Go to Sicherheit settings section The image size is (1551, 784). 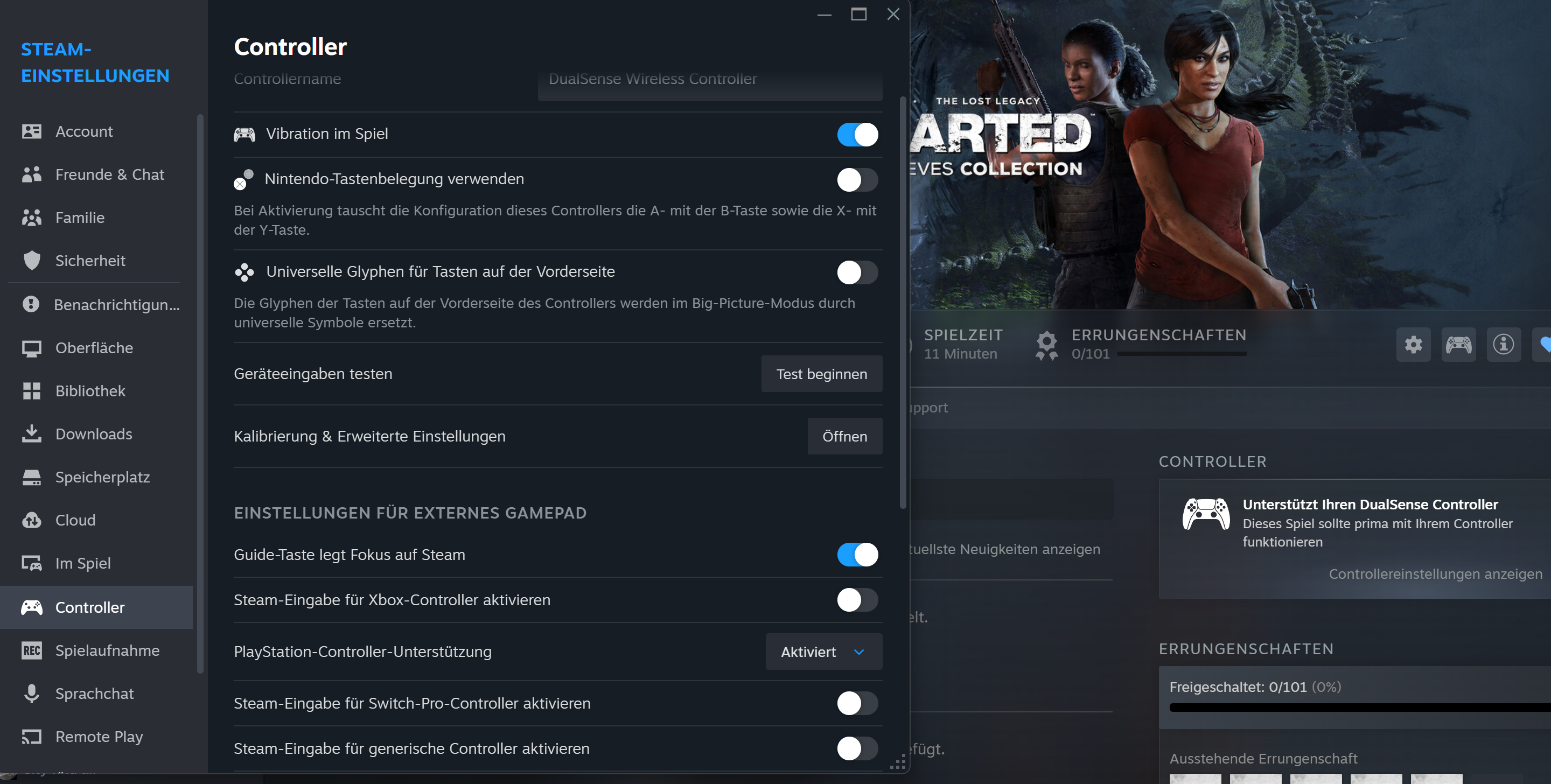(x=90, y=261)
